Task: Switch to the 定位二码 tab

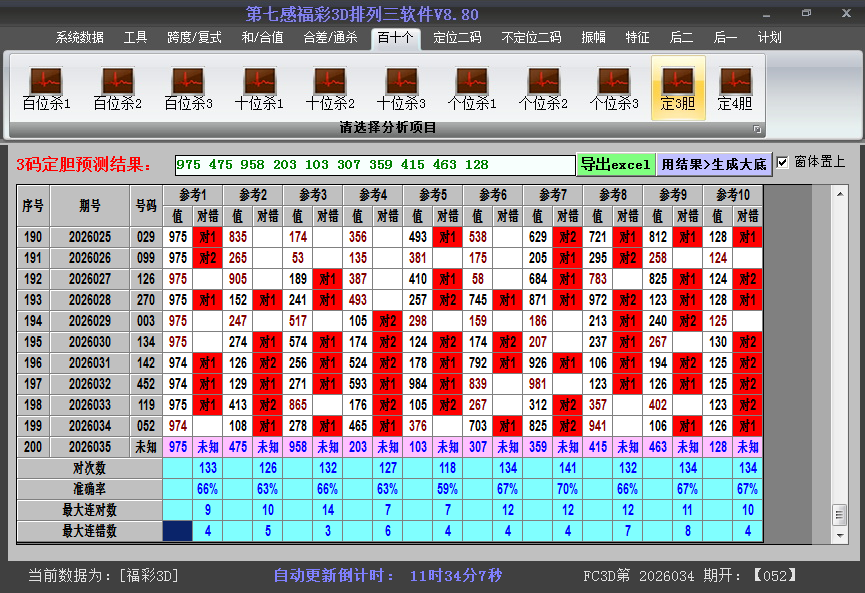Action: [457, 38]
